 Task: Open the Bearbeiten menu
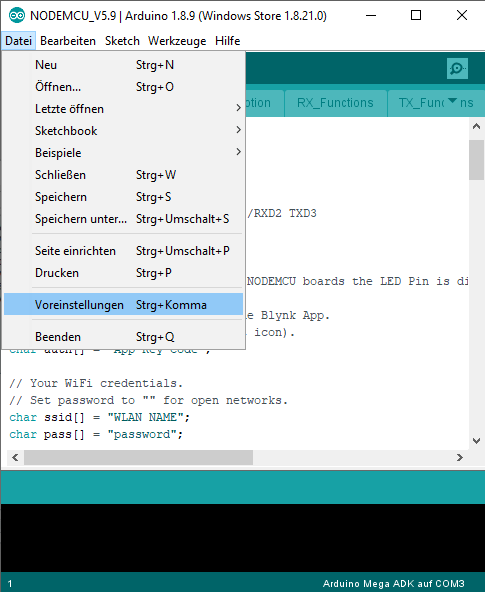68,41
